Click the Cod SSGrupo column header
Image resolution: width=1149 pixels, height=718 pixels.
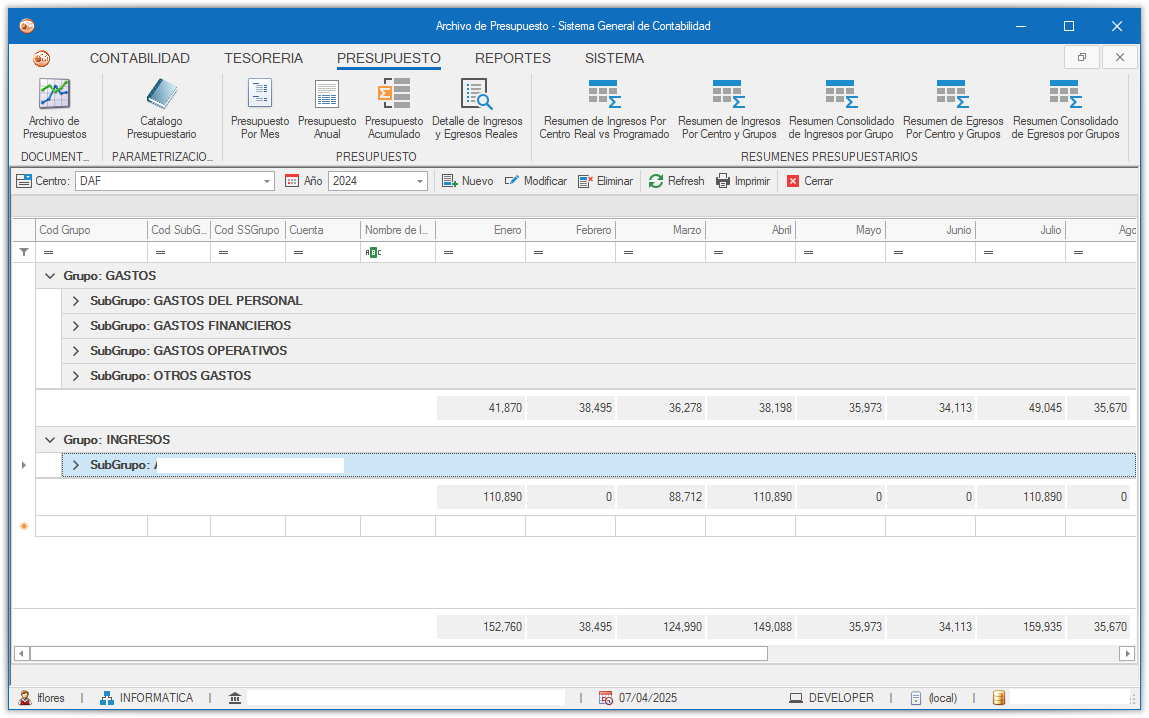point(248,230)
